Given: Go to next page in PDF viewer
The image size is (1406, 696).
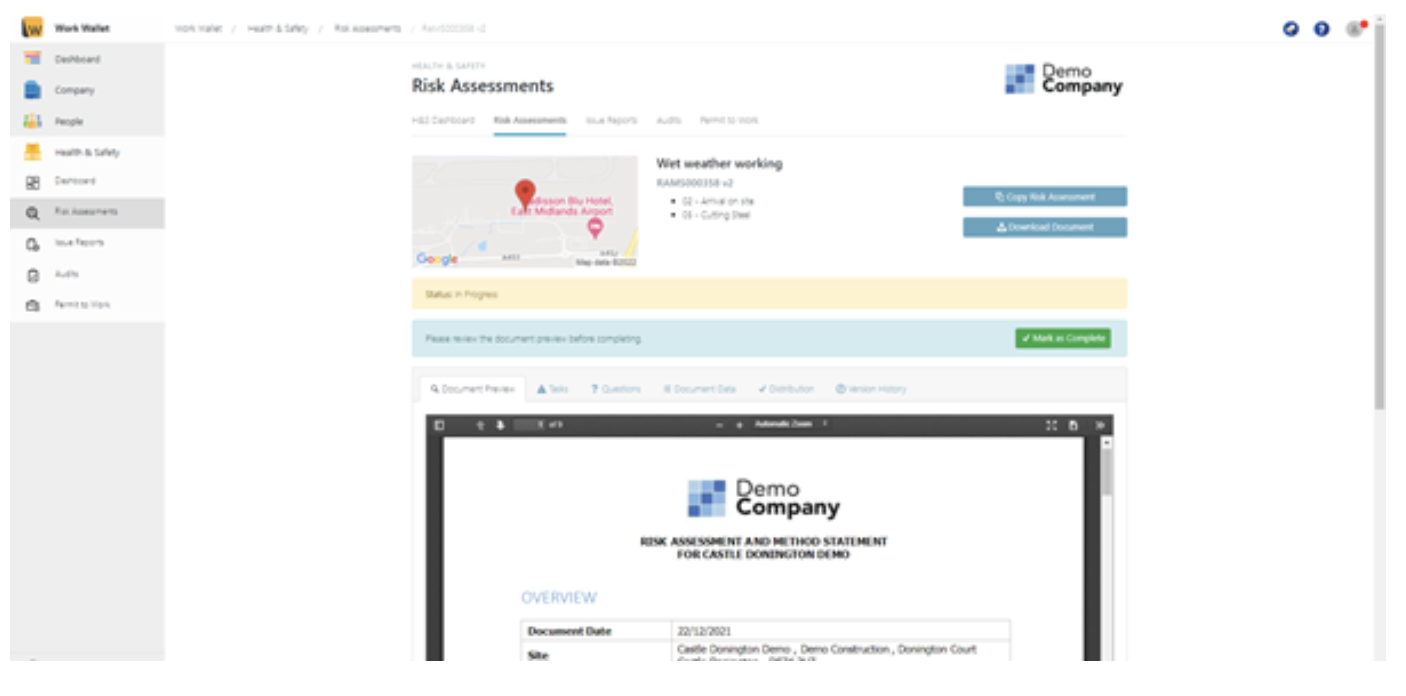Looking at the screenshot, I should click(500, 425).
